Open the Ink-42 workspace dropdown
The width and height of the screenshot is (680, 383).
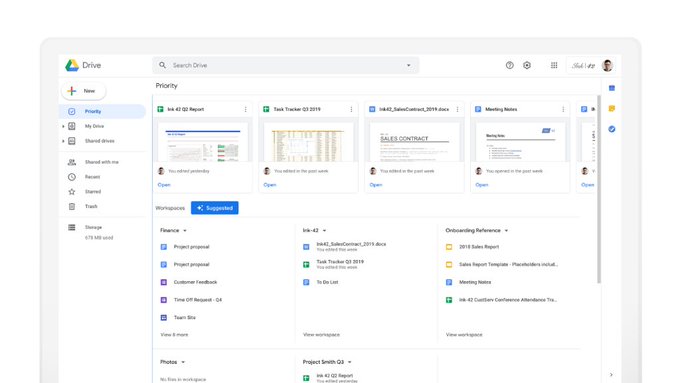pyautogui.click(x=324, y=231)
